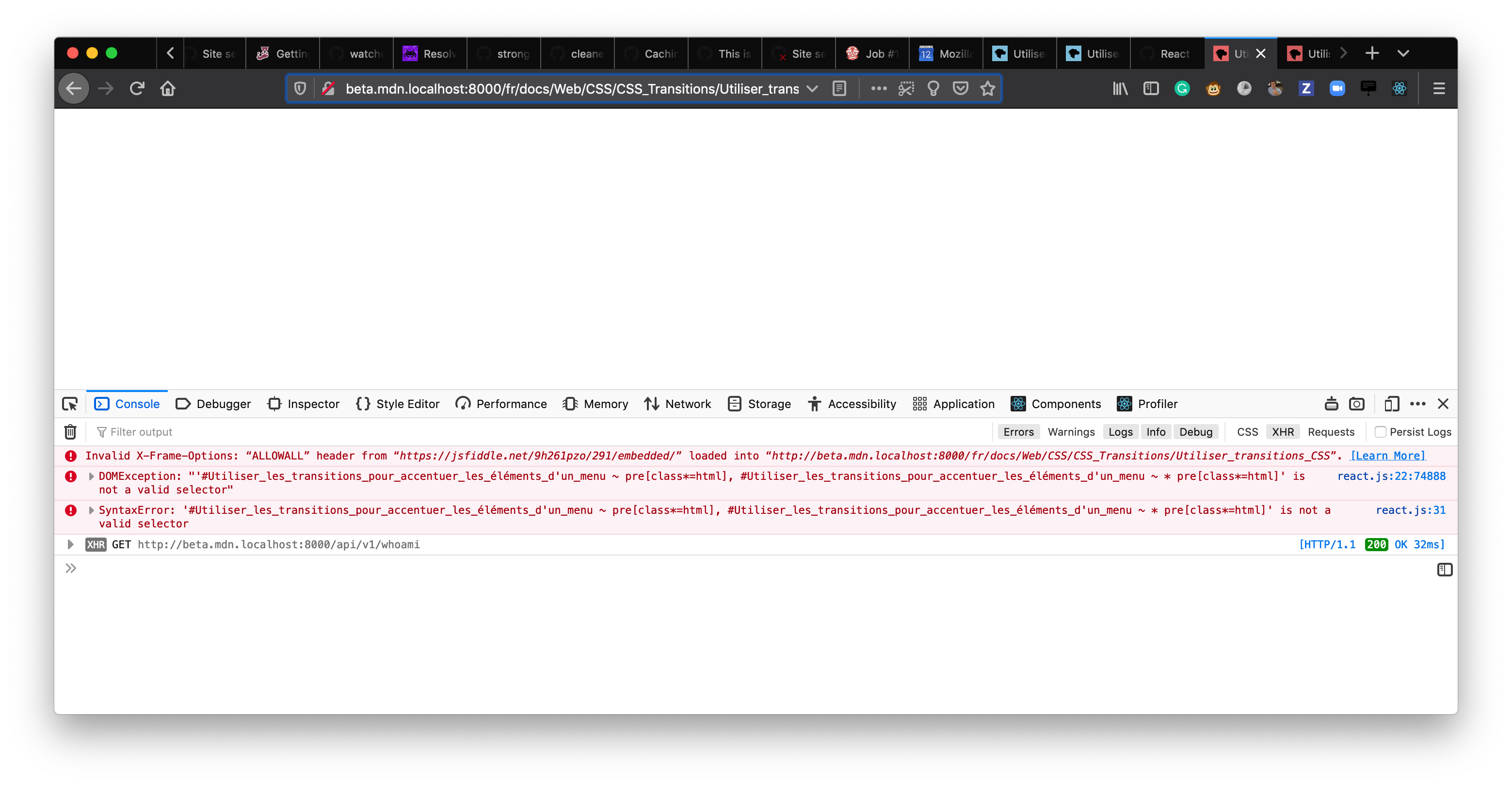Open page actions three-dot menu in URL bar
Image resolution: width=1512 pixels, height=786 pixels.
pyautogui.click(x=878, y=89)
